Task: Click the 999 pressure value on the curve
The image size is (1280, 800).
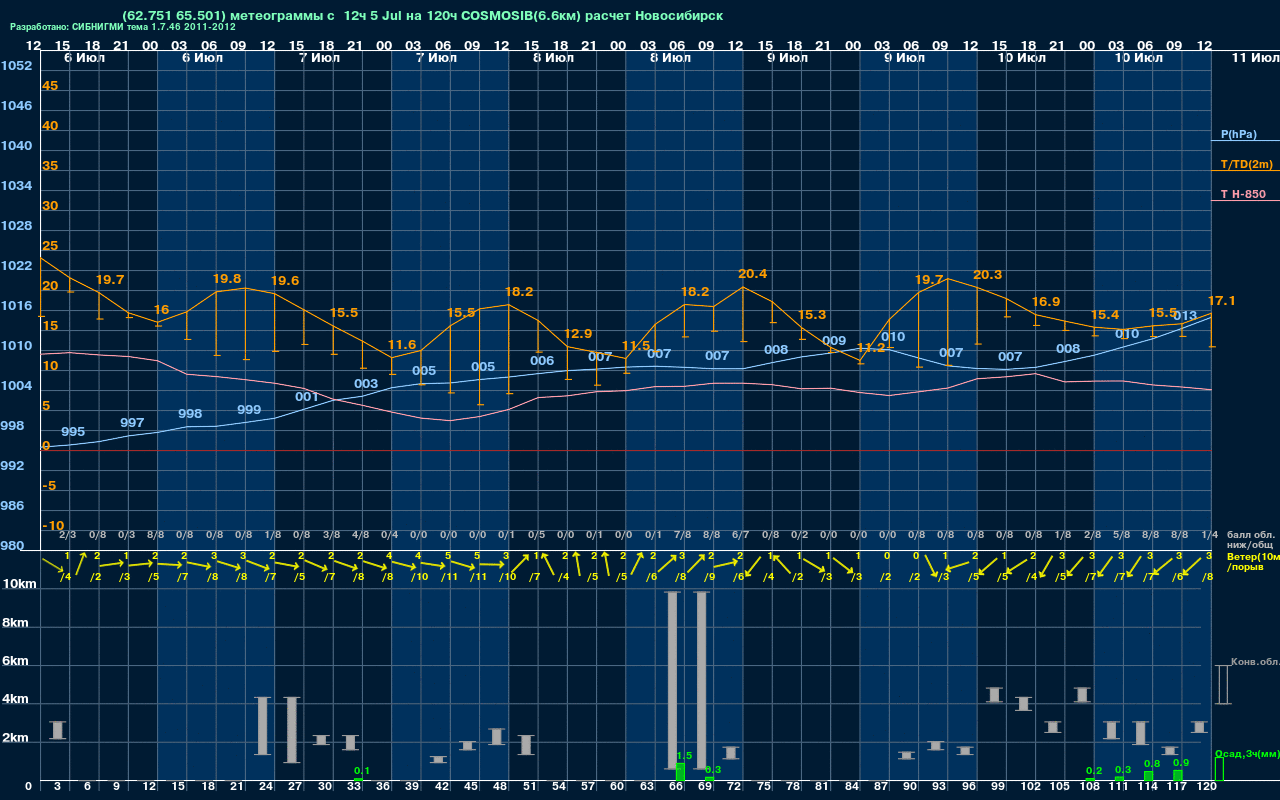Action: point(249,410)
